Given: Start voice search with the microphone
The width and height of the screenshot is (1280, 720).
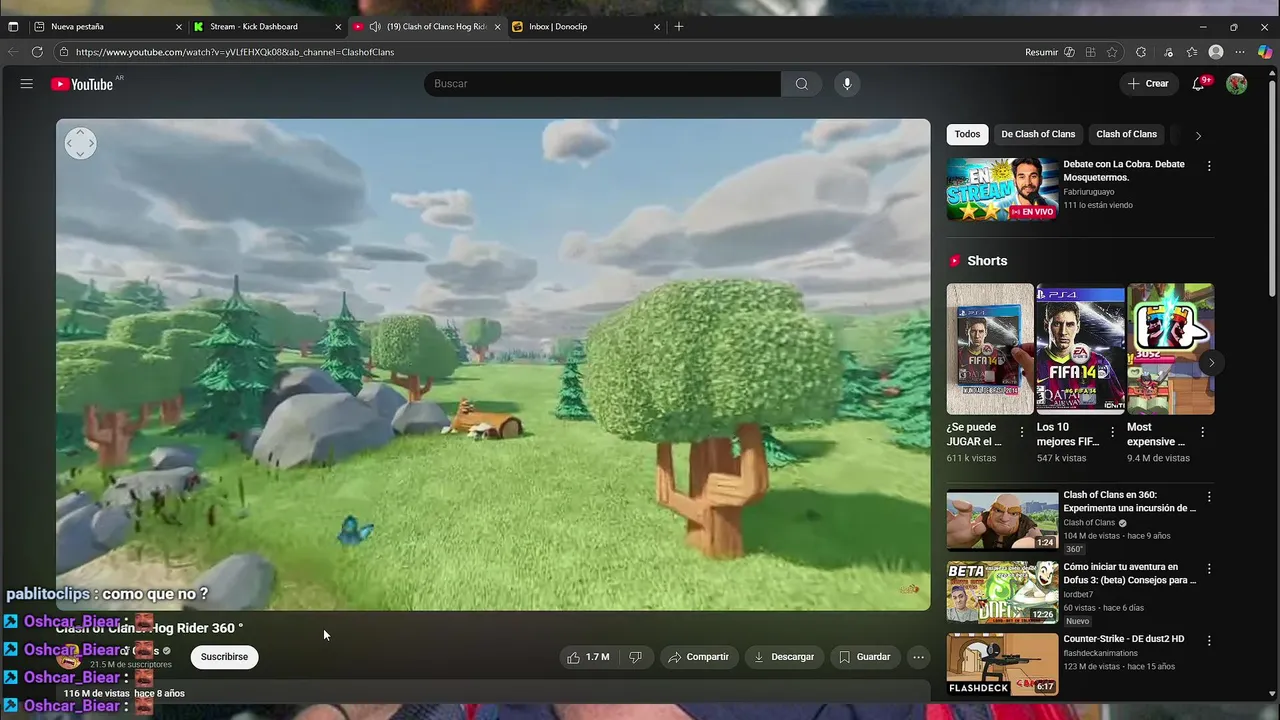Looking at the screenshot, I should [847, 84].
